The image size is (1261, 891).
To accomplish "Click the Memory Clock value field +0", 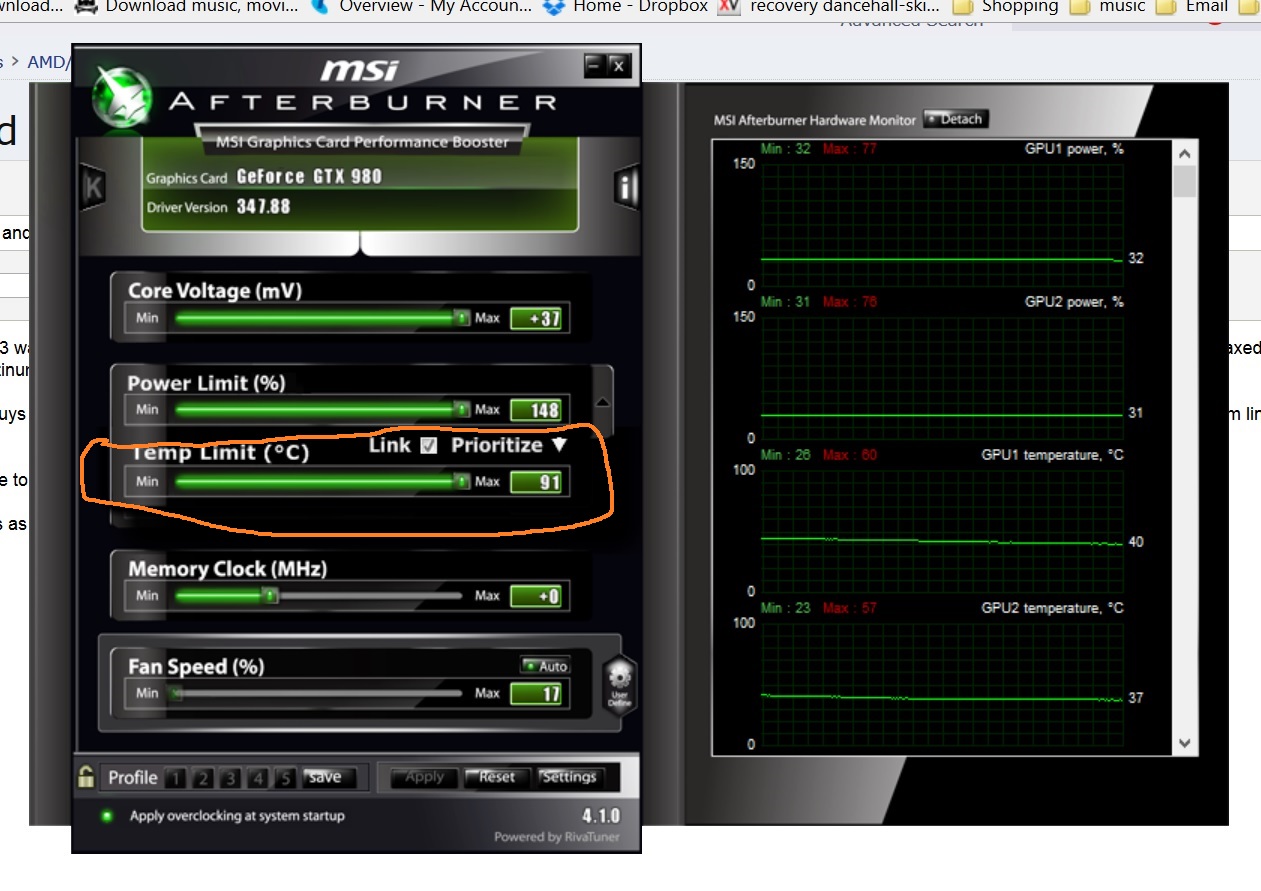I will pos(537,597).
